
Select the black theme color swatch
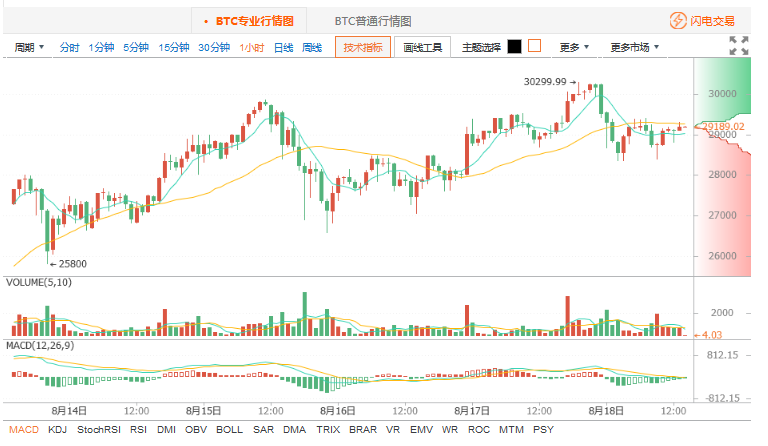coord(514,46)
